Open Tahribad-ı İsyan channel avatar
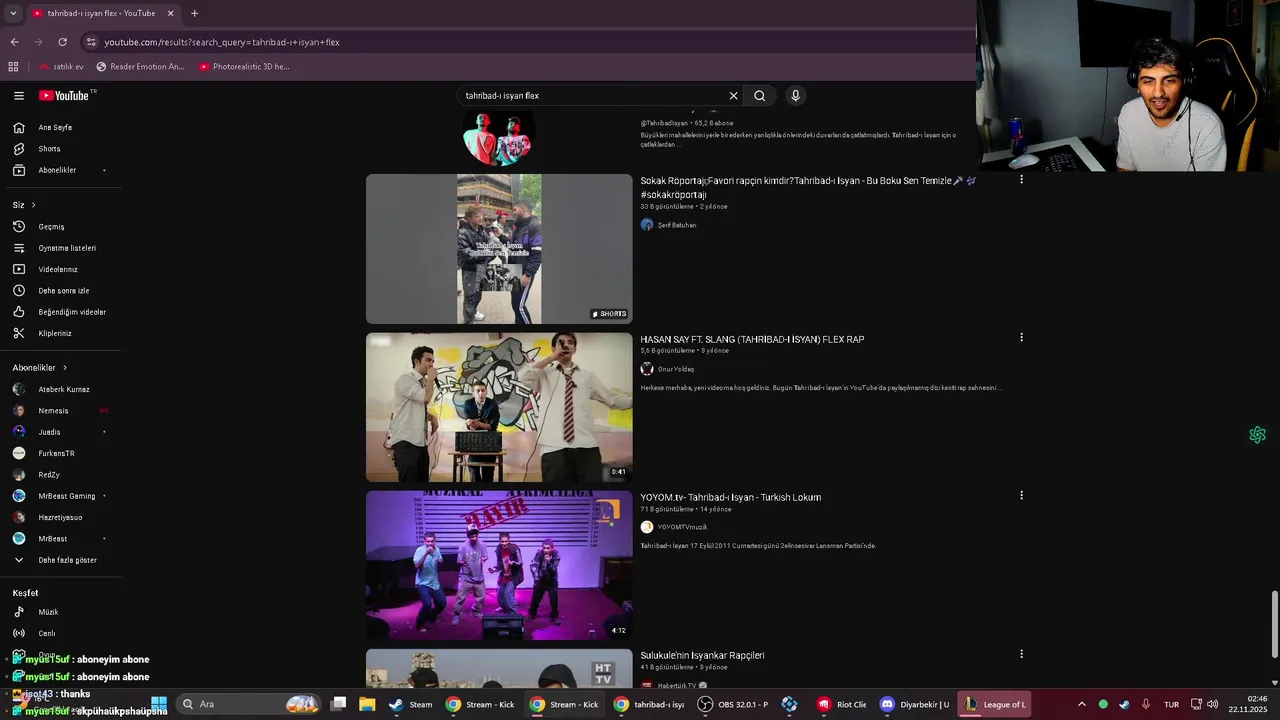Screen dimensions: 1280x720 pos(499,138)
